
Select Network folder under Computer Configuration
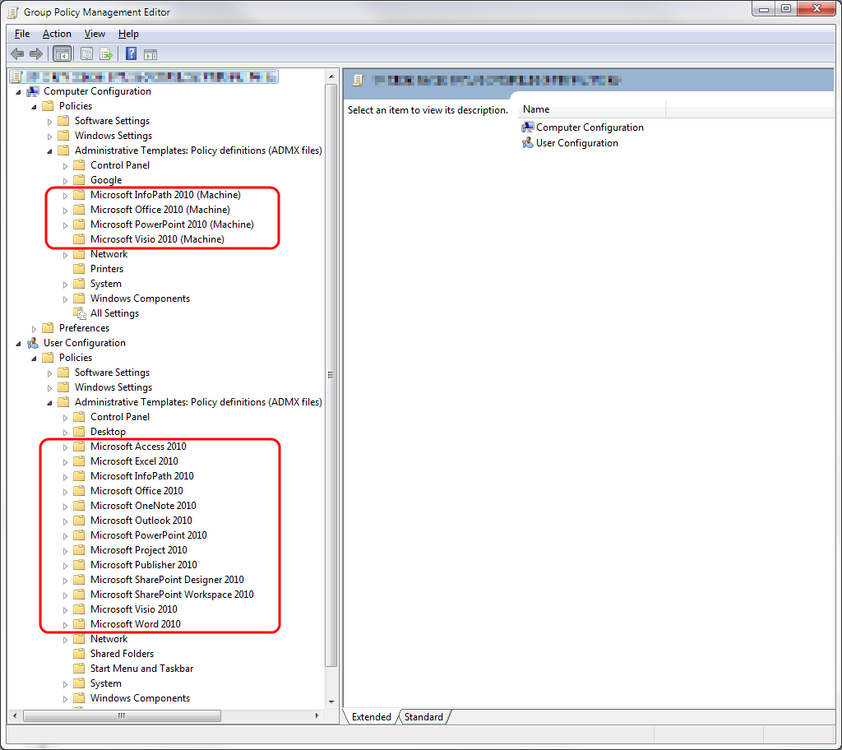pos(108,254)
